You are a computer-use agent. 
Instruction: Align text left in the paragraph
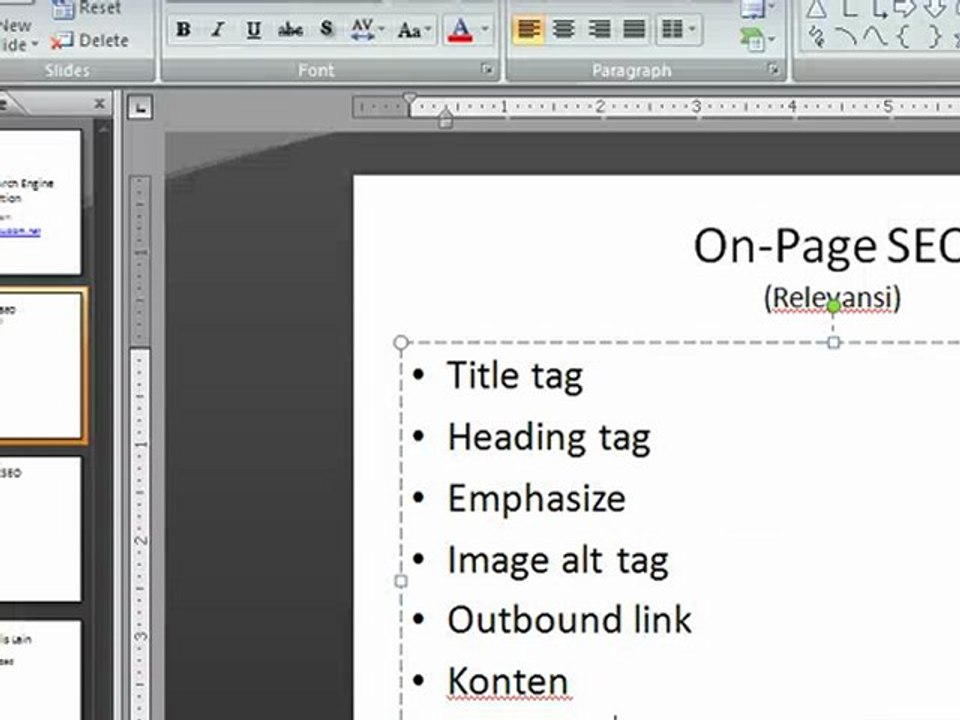pos(528,29)
